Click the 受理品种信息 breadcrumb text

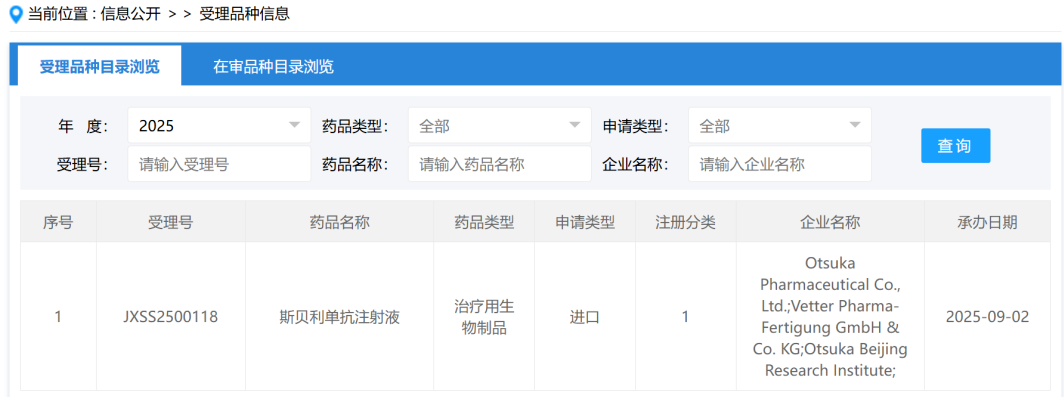[244, 14]
